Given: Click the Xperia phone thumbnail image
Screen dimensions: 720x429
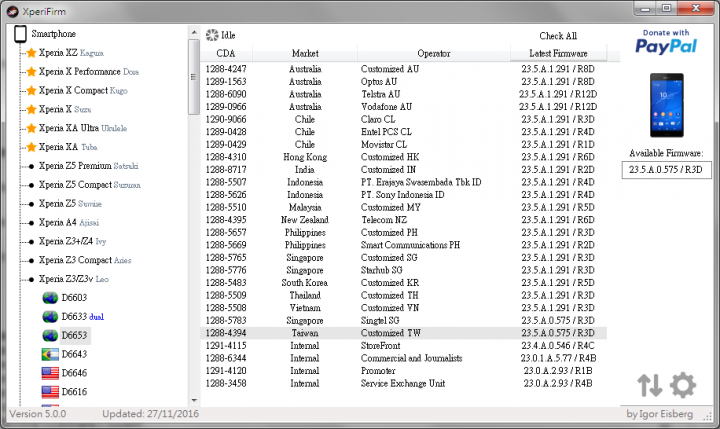Looking at the screenshot, I should tap(666, 105).
